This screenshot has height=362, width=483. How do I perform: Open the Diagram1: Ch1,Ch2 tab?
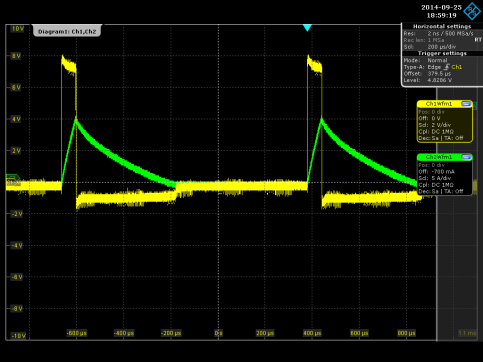(x=67, y=31)
